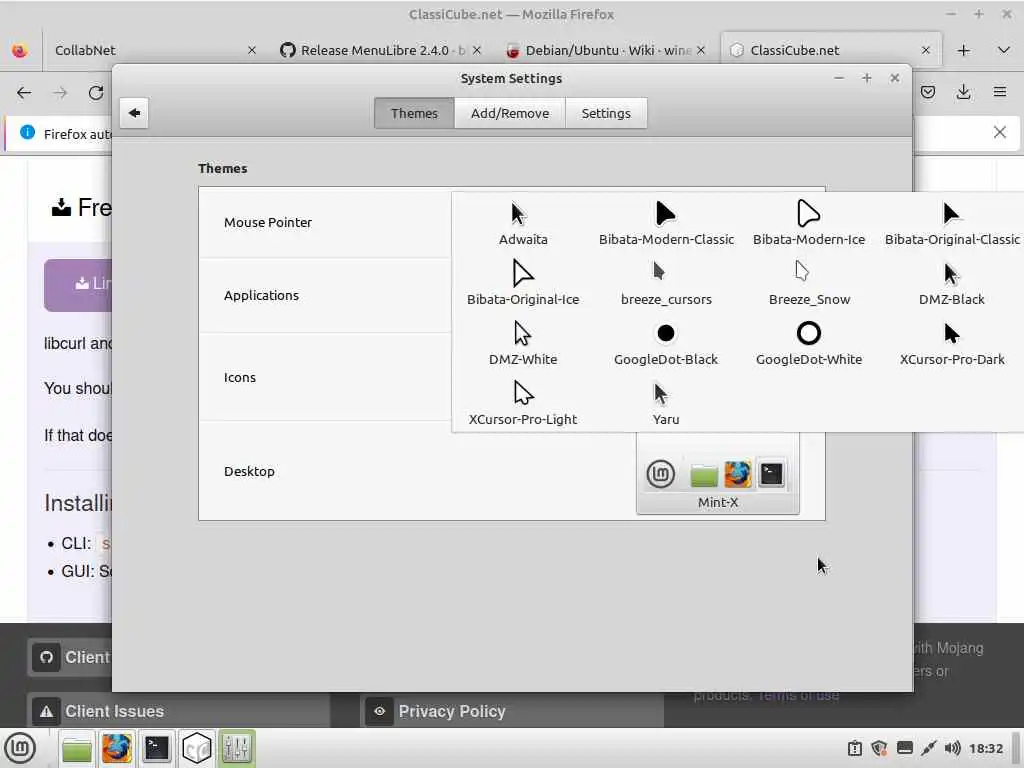The image size is (1024, 768).
Task: Click the Client GitHub footer link
Action: coord(70,657)
